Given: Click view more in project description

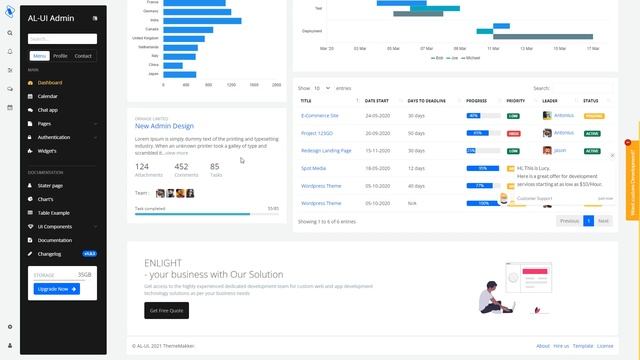Looking at the screenshot, I should (177, 153).
